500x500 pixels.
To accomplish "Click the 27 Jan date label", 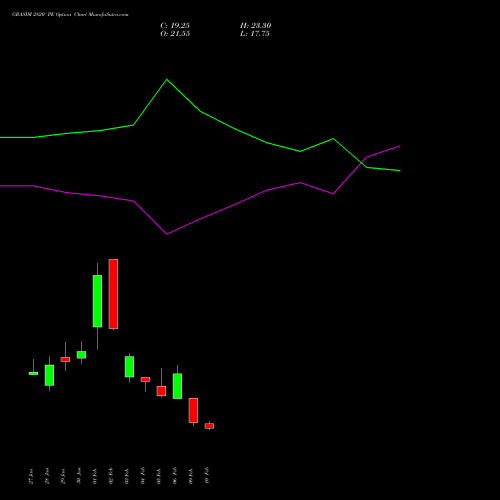I will (31, 476).
